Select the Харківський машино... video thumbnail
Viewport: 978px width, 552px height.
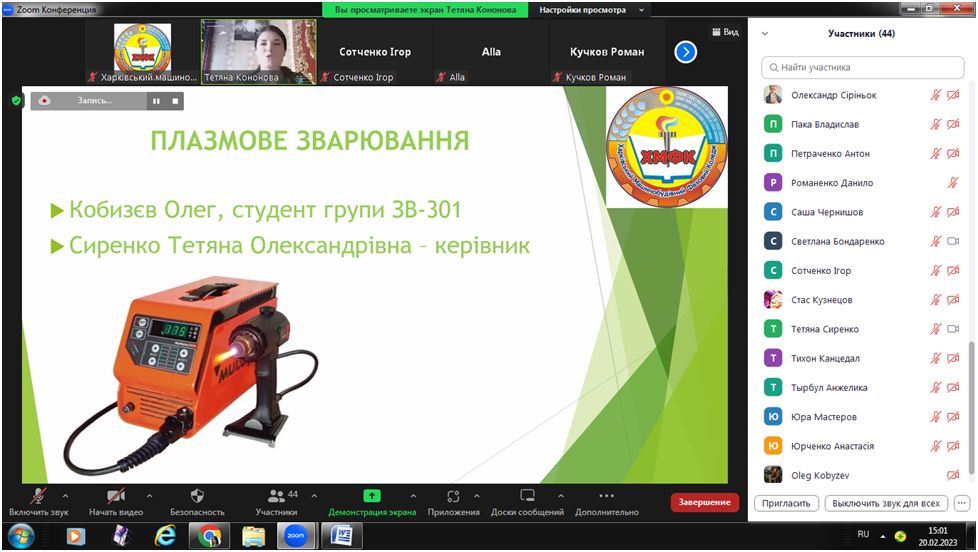click(x=143, y=52)
